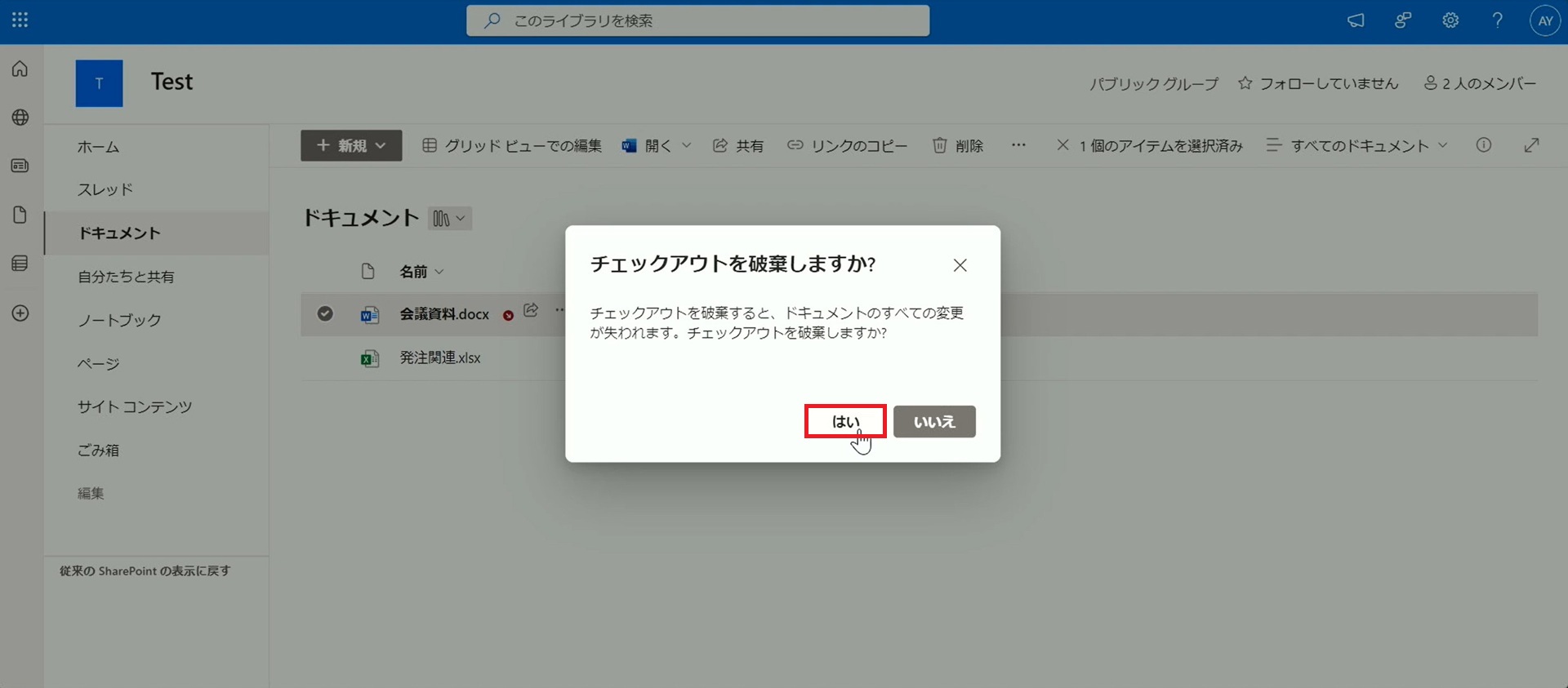Open the information details pane icon
1568x688 pixels.
point(1483,145)
